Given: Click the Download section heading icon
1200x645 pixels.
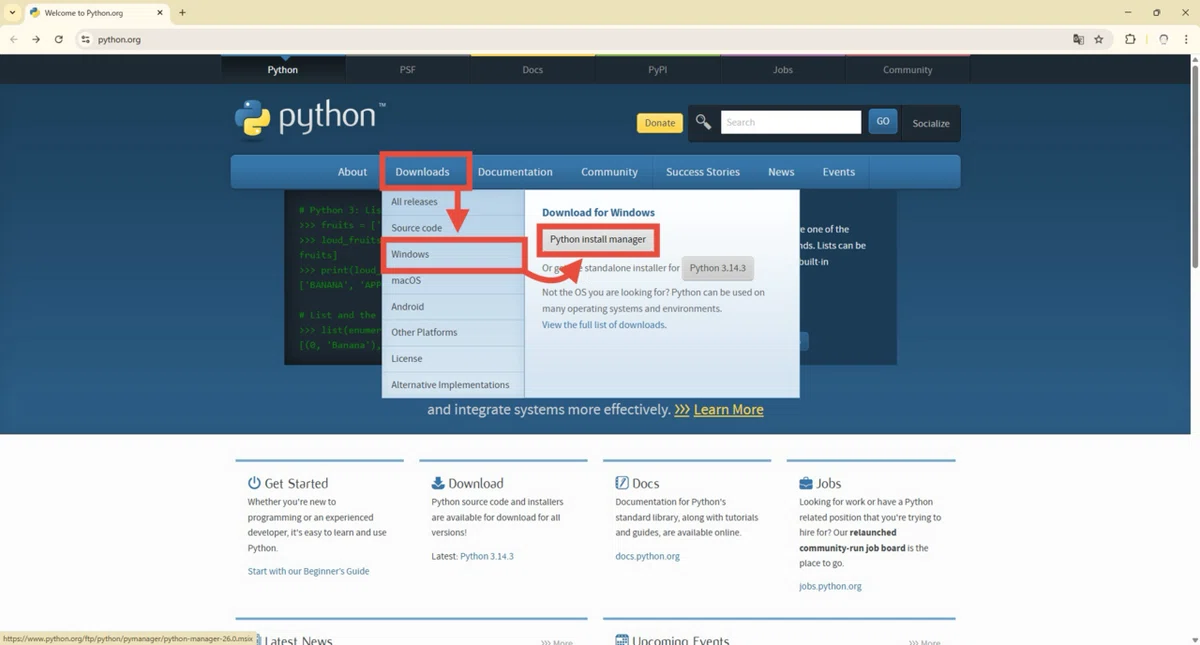Looking at the screenshot, I should coord(438,483).
